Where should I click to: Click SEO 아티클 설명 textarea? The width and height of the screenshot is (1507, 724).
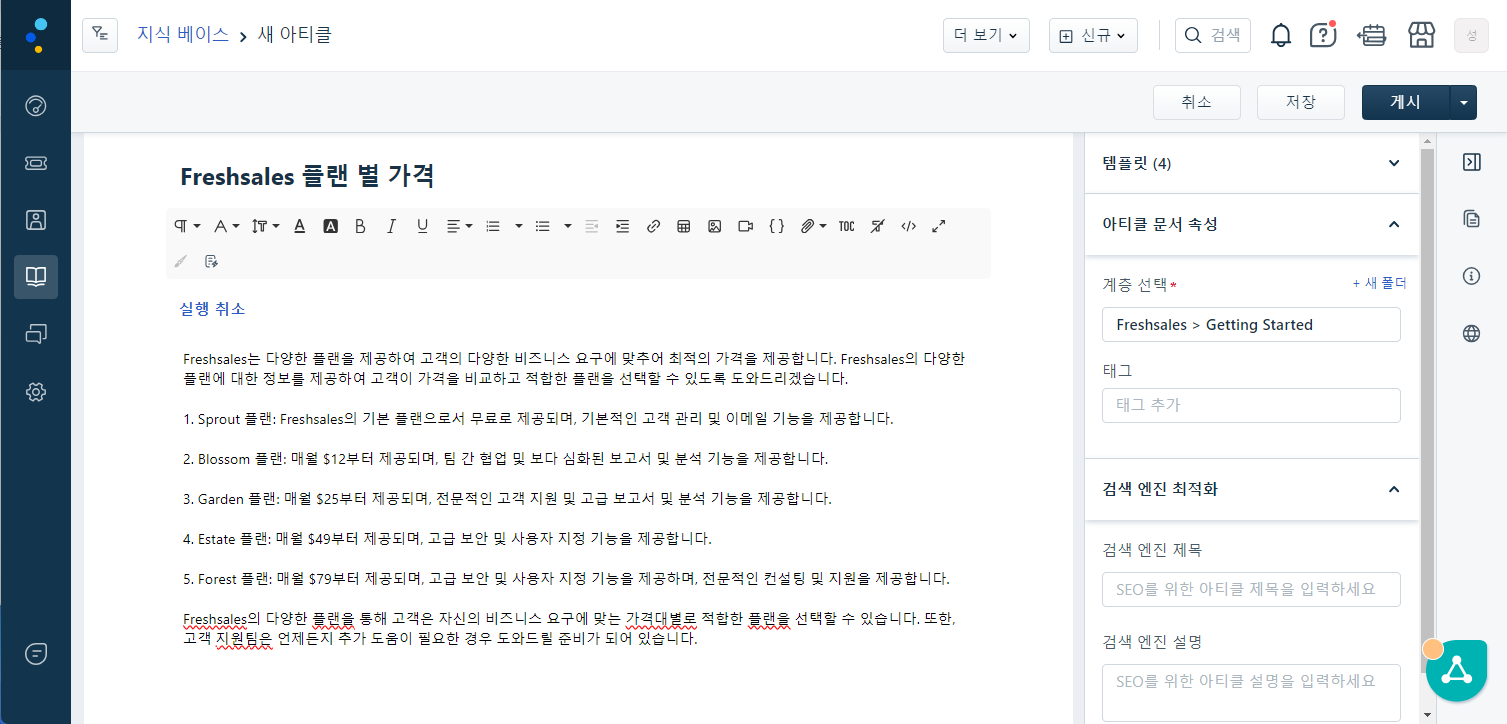pyautogui.click(x=1251, y=692)
